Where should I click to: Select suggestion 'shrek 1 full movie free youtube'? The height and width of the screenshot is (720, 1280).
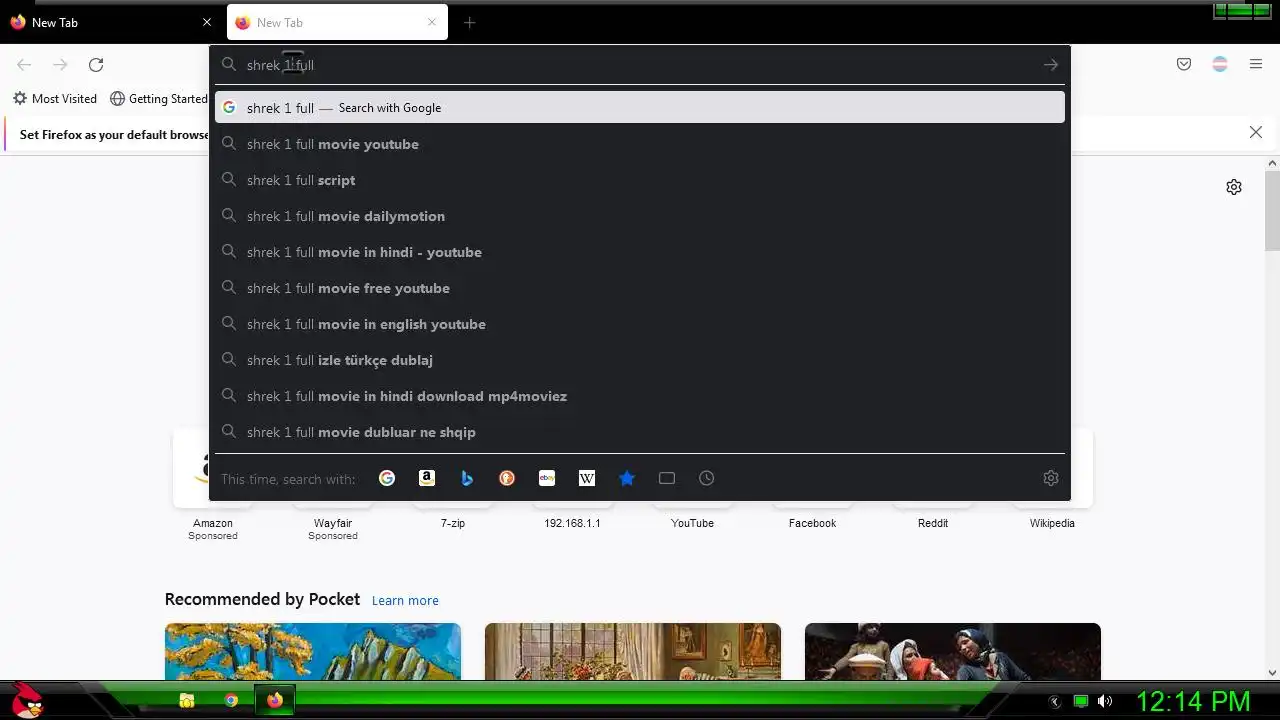(x=640, y=288)
